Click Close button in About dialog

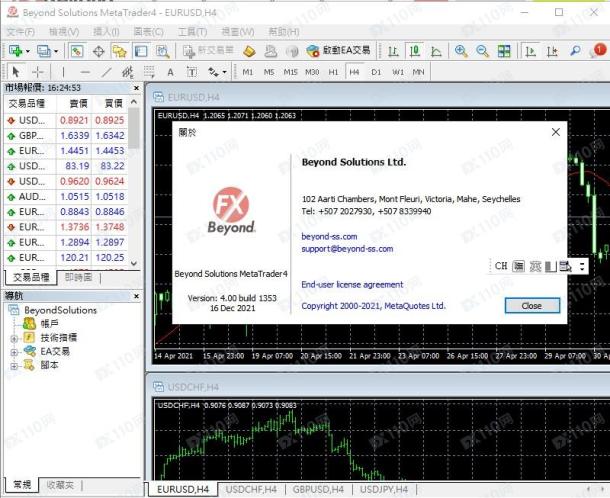[x=532, y=306]
